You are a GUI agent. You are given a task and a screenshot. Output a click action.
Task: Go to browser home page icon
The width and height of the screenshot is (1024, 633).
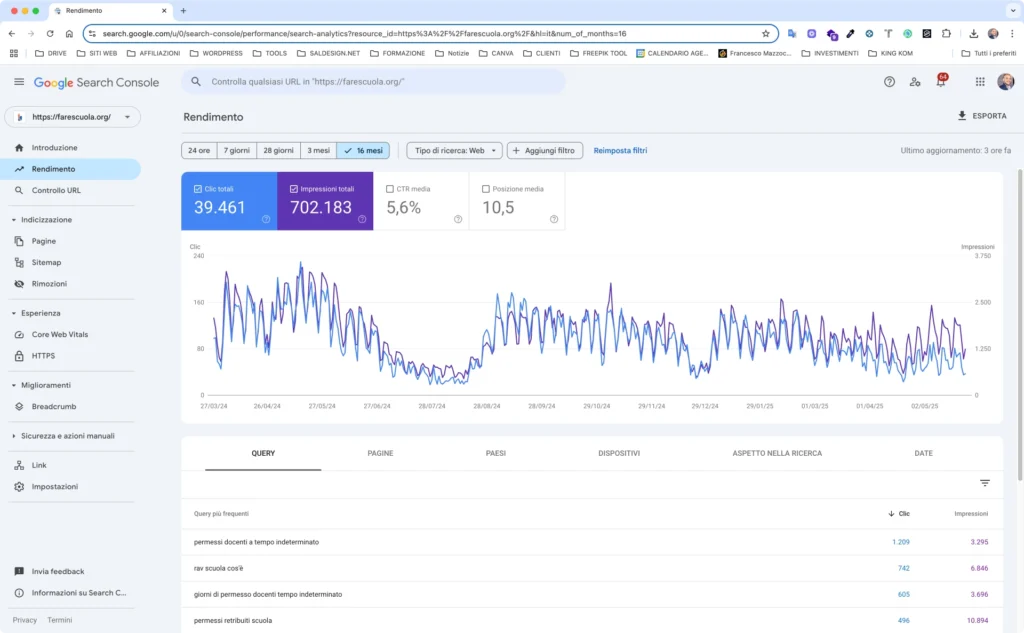(69, 33)
